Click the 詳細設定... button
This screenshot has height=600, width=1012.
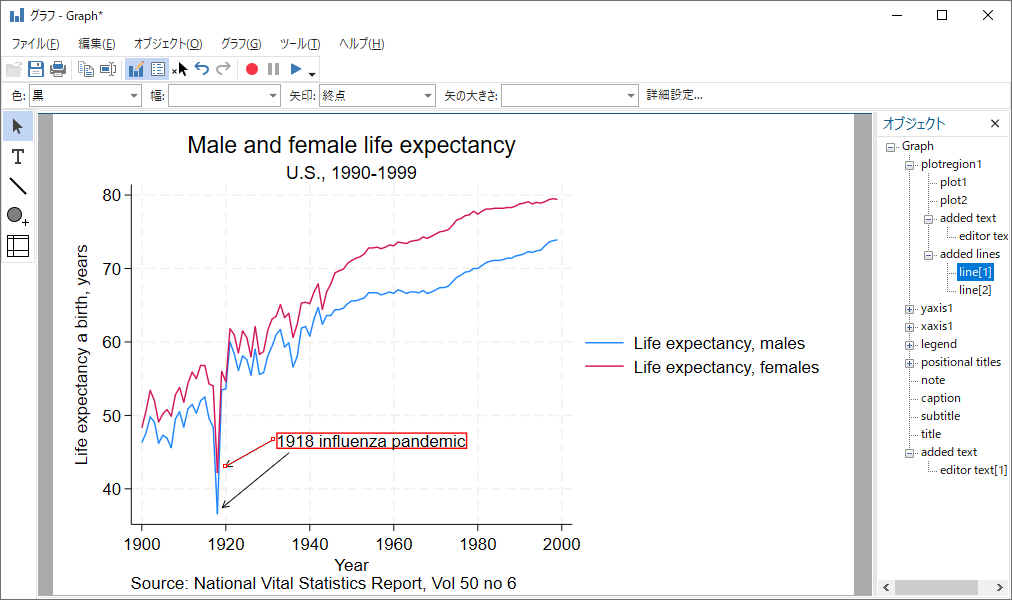(x=674, y=95)
